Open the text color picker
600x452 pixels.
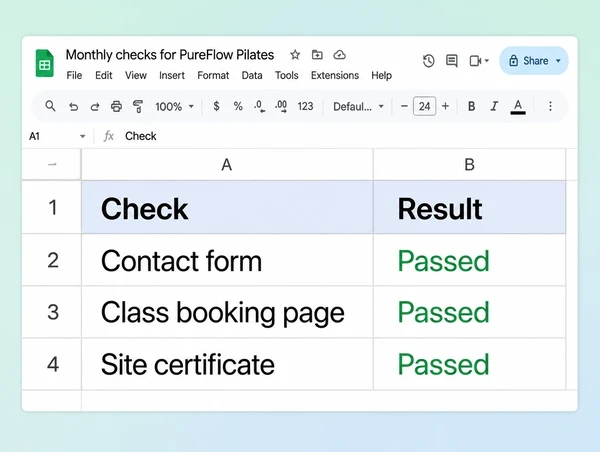pyautogui.click(x=518, y=107)
